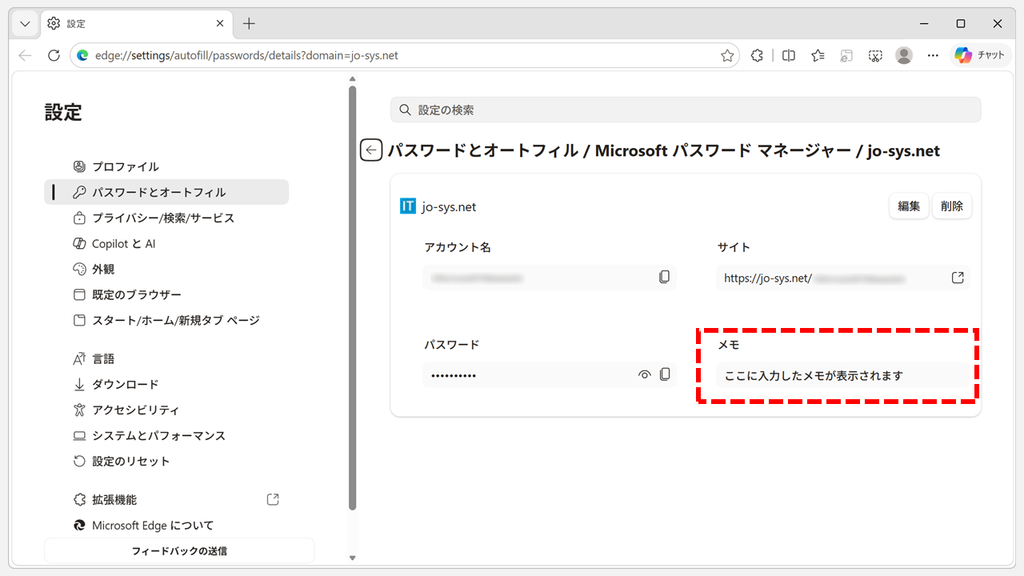Click the memo text ここに入力したメモが表示されます
This screenshot has height=576, width=1024.
click(814, 376)
